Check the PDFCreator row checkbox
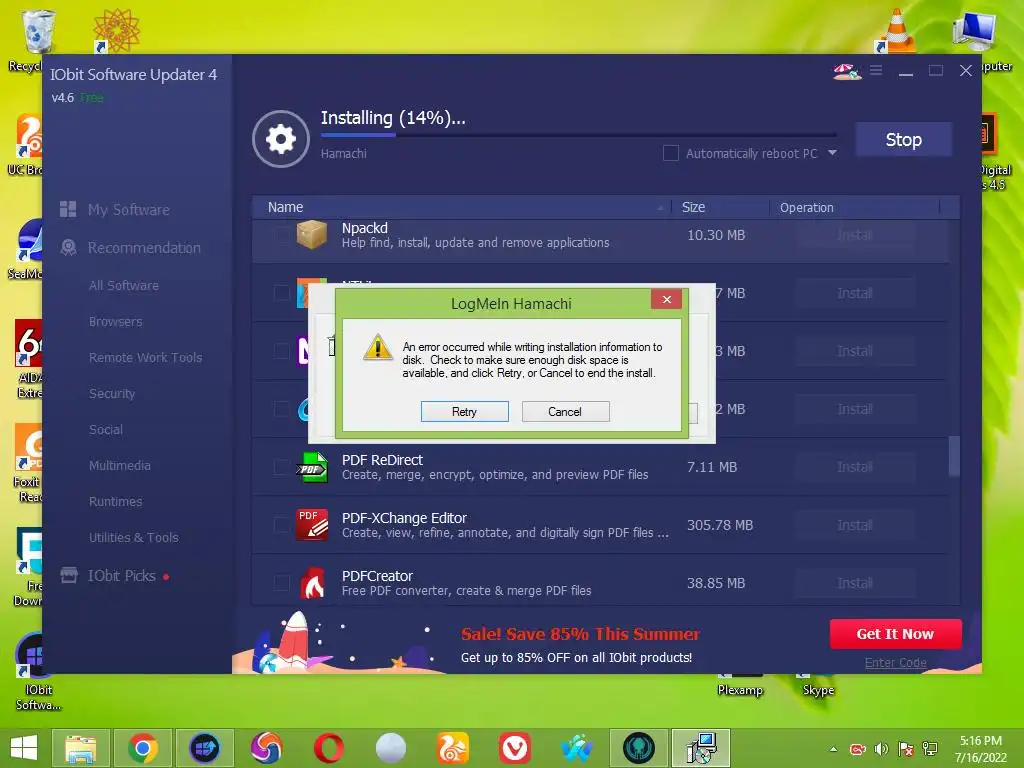Viewport: 1024px width, 768px height. 281,583
